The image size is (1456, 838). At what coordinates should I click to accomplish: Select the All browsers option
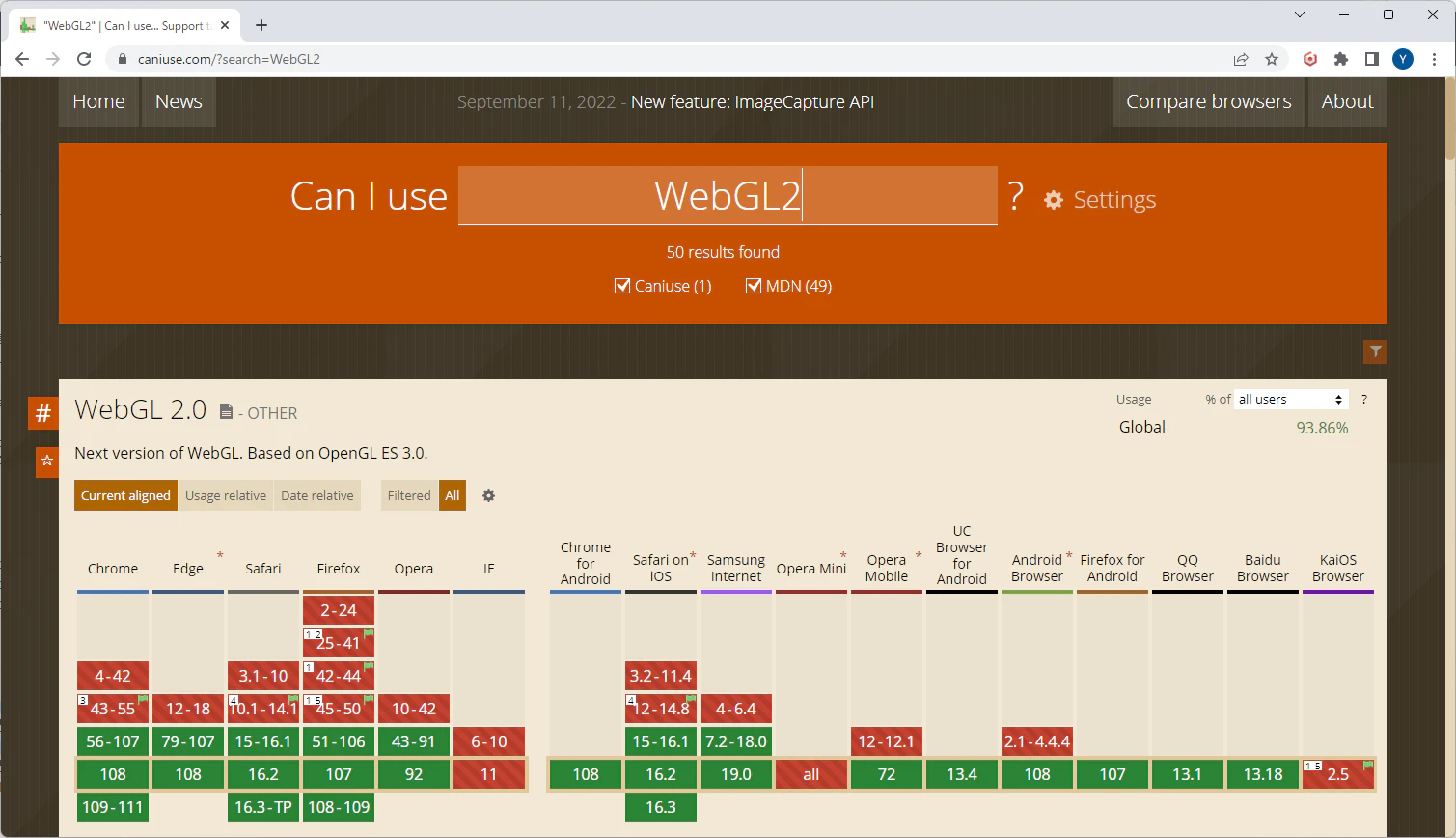[453, 495]
